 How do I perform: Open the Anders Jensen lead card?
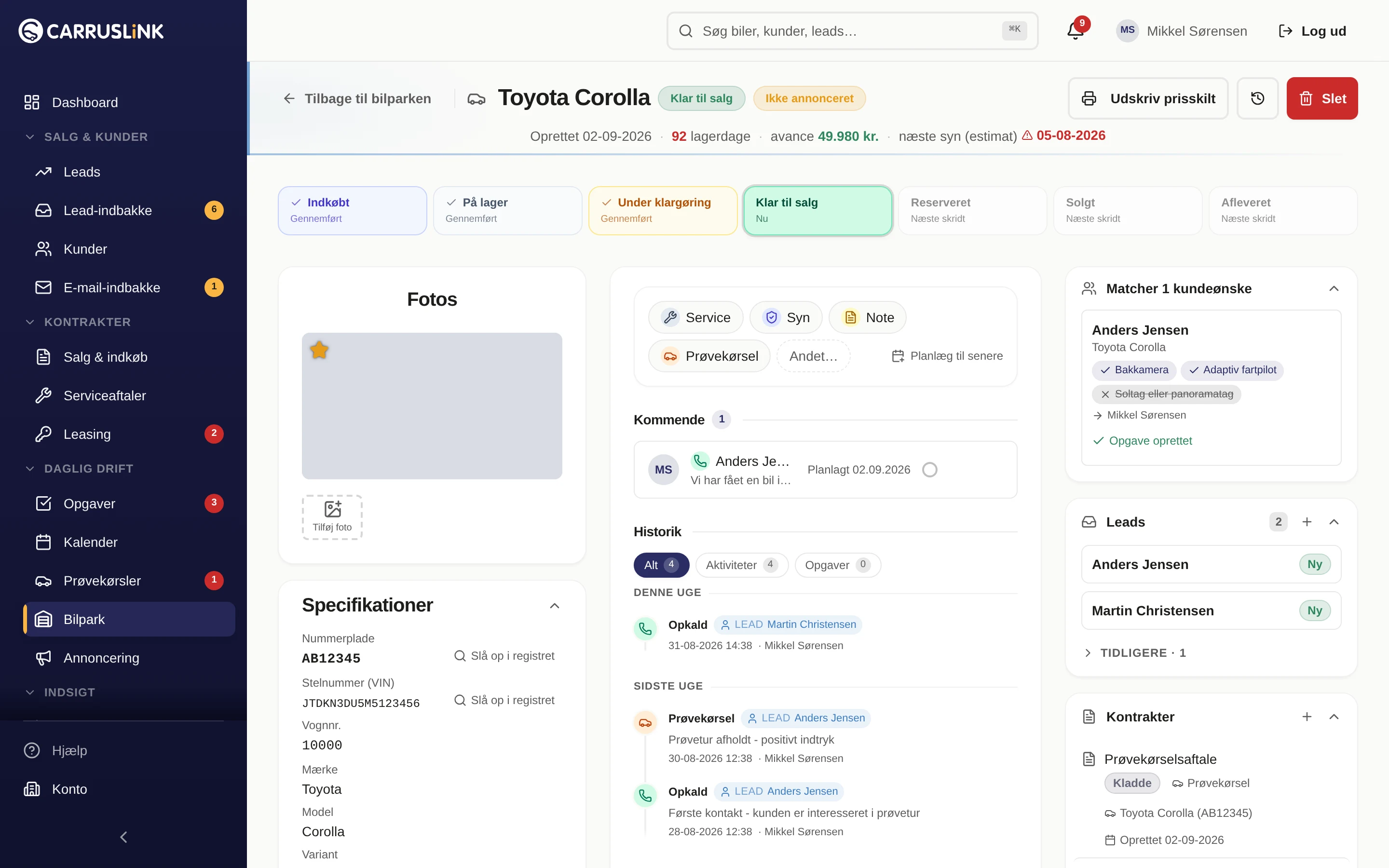coord(1211,564)
